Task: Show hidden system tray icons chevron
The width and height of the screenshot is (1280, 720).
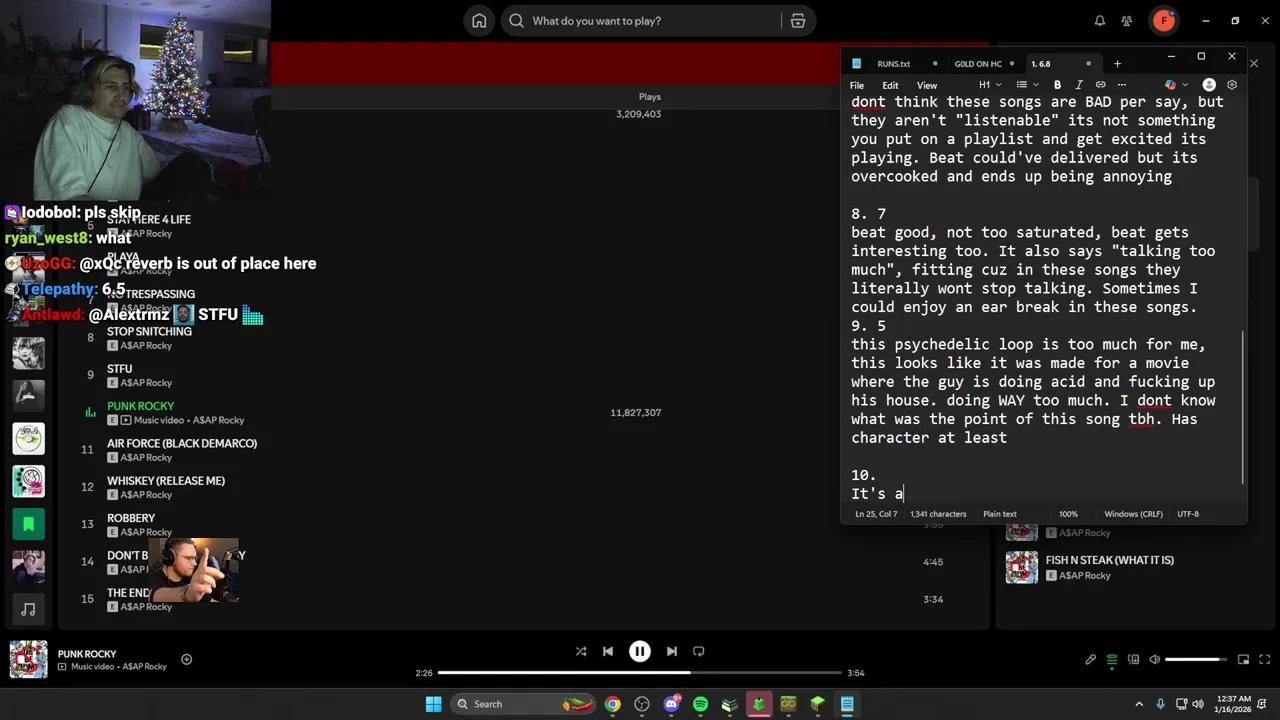Action: coord(1140,704)
